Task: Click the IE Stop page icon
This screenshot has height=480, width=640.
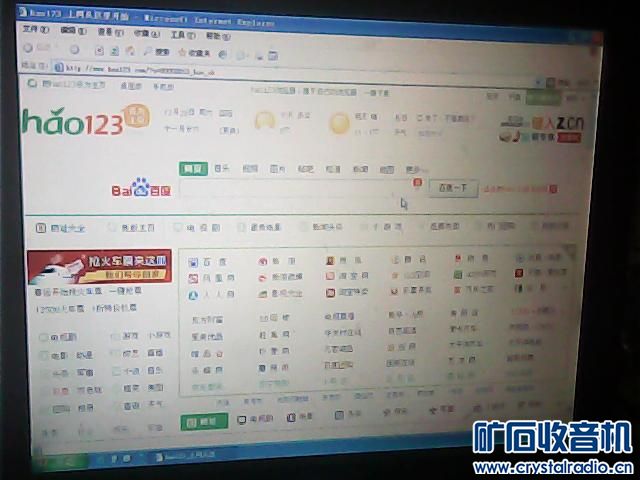Action: [x=99, y=50]
